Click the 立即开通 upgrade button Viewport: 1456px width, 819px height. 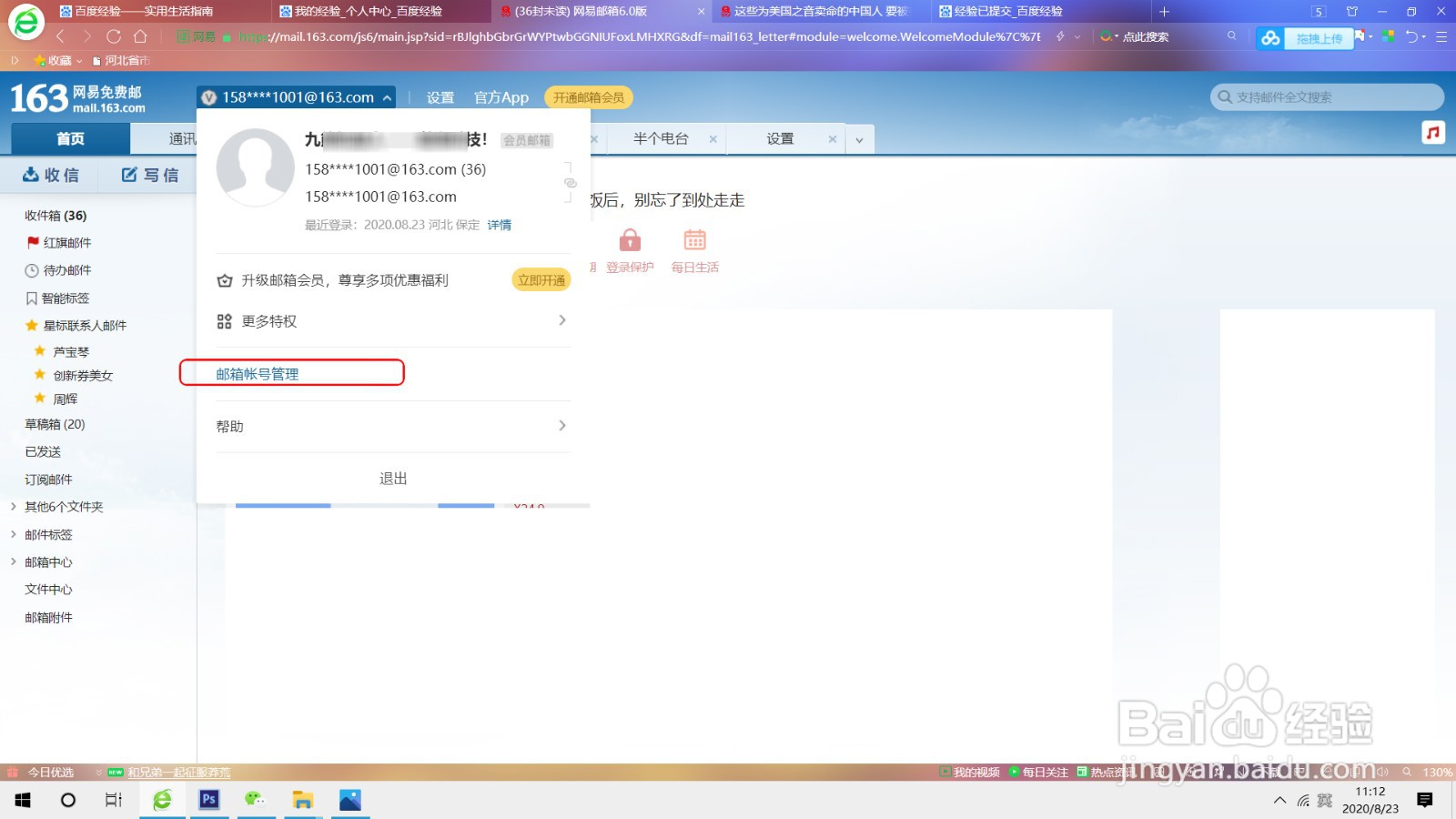[x=541, y=280]
